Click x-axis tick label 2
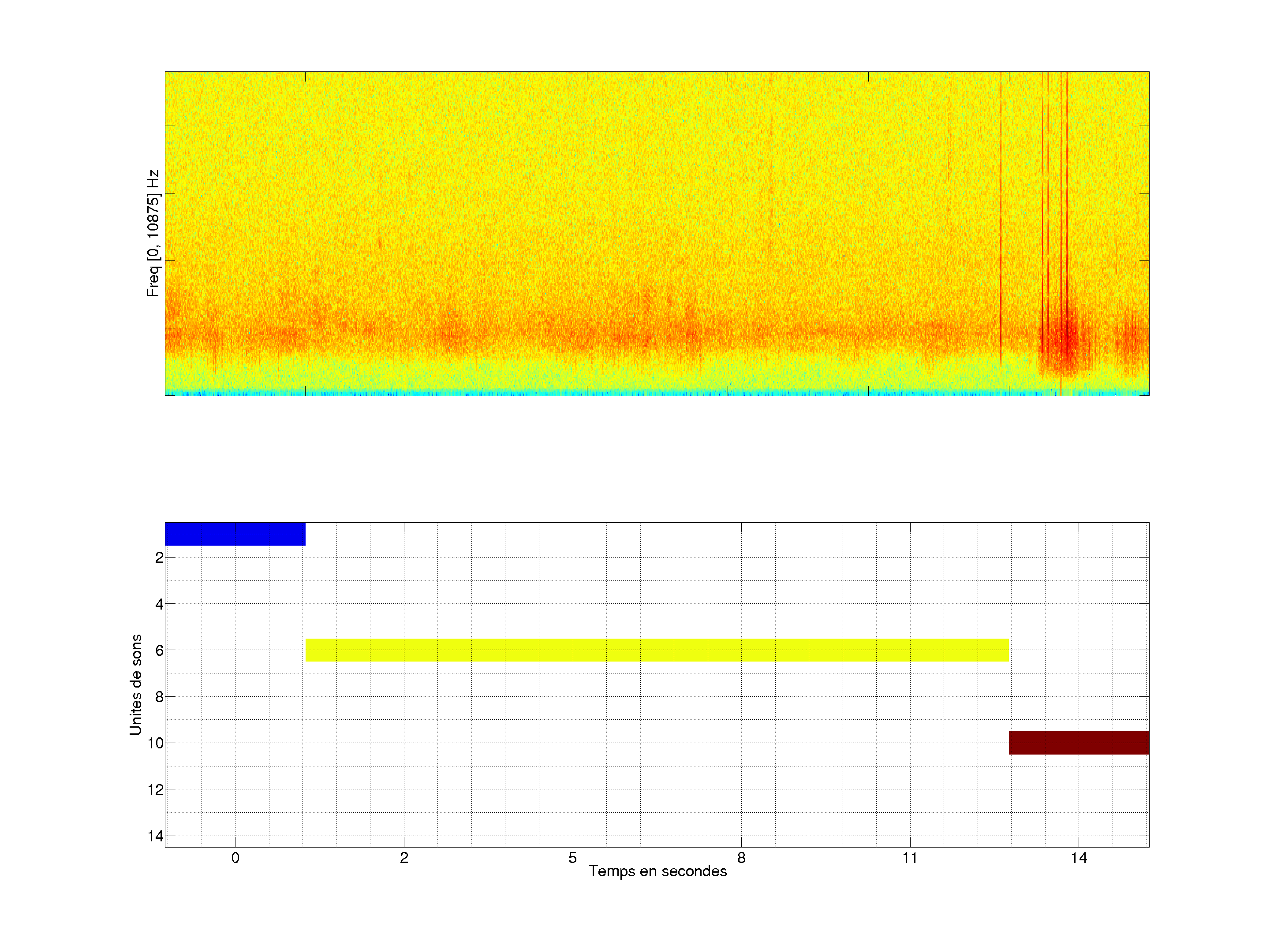Viewport: 1270px width, 952px height. coord(403,858)
